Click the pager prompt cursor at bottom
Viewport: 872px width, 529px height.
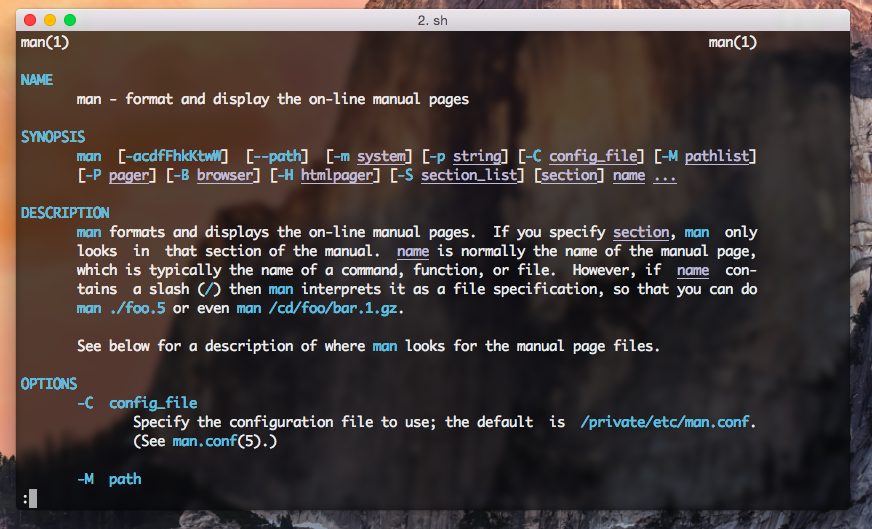coord(33,498)
